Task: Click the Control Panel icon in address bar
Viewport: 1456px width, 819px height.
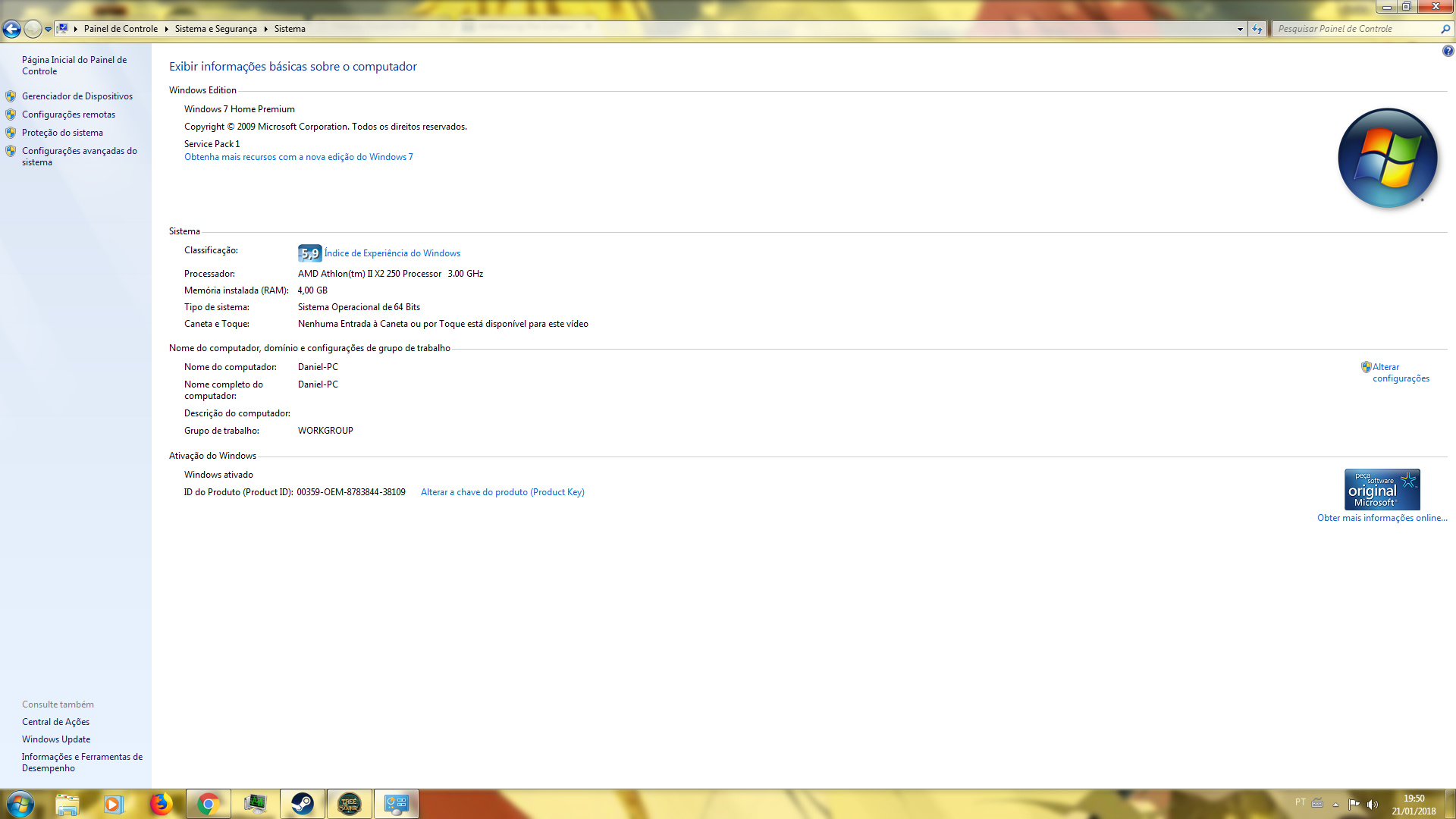Action: click(x=63, y=29)
